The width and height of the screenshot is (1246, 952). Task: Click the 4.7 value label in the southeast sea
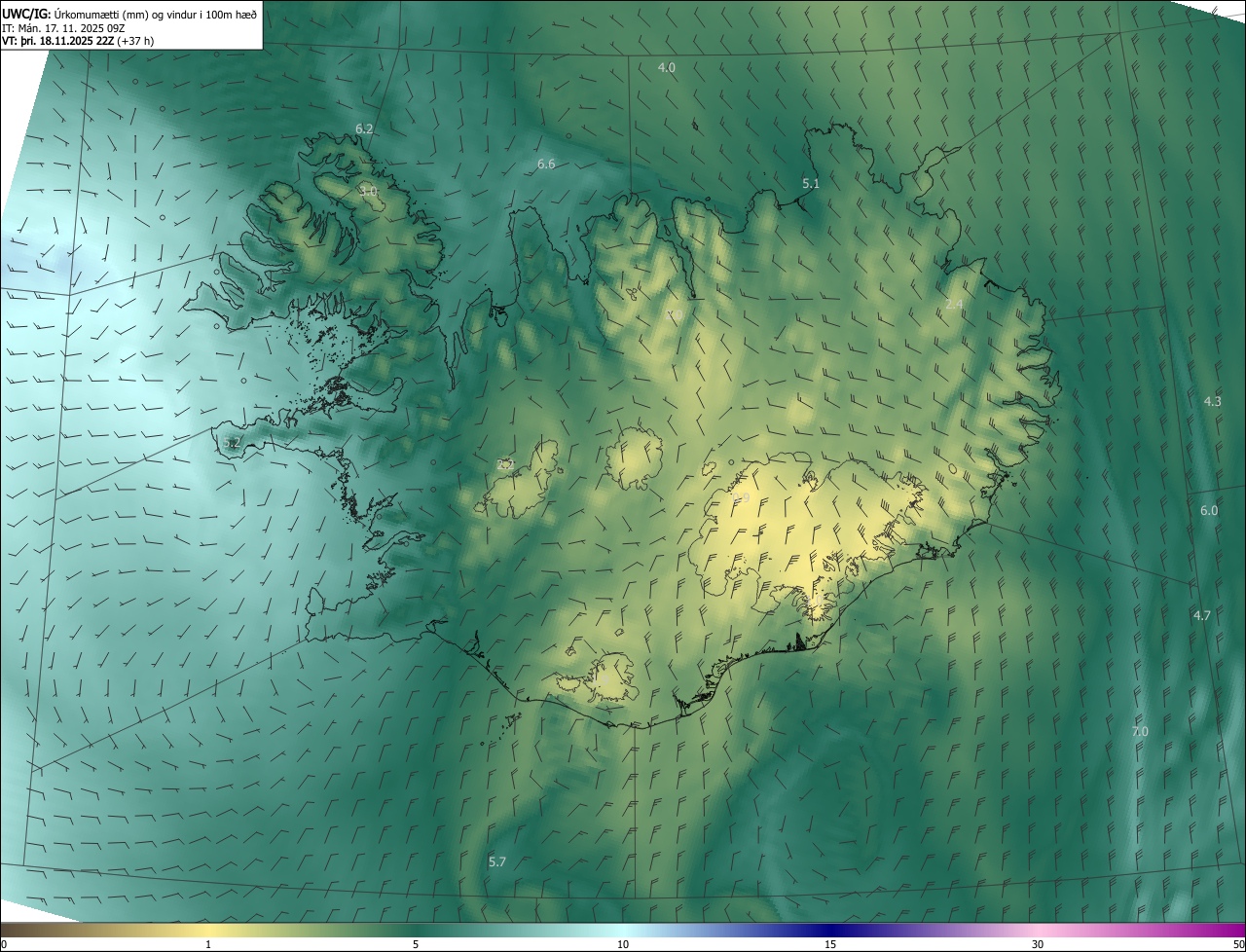[1202, 615]
